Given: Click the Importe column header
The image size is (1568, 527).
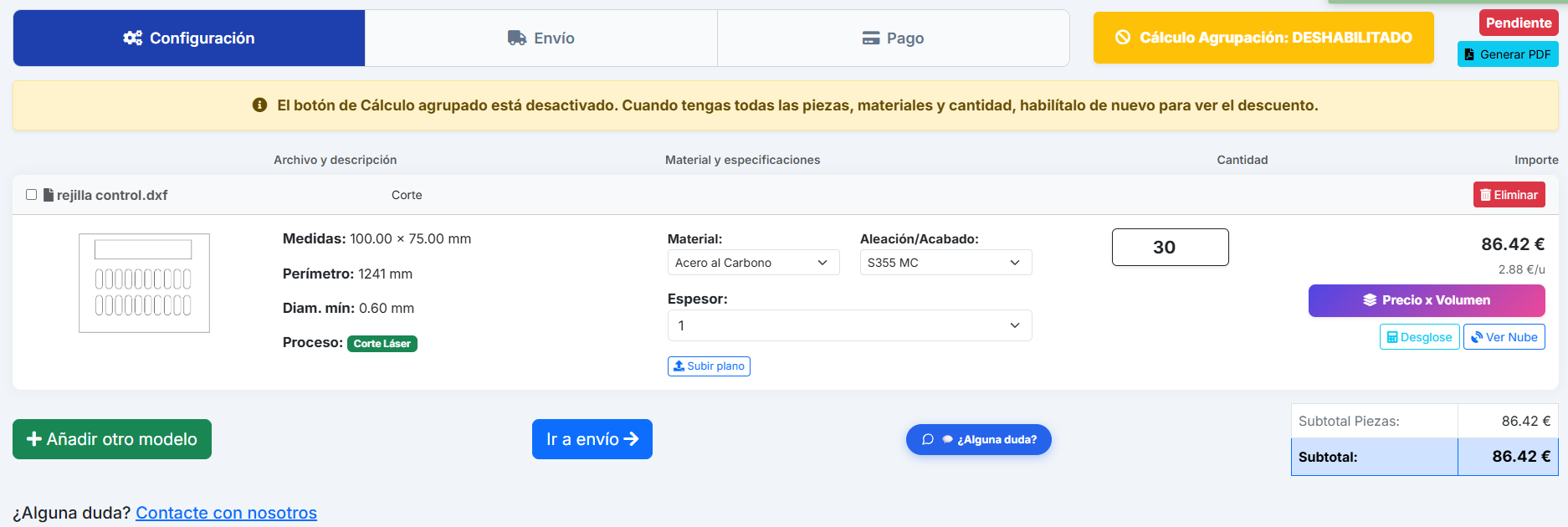Looking at the screenshot, I should (1536, 160).
